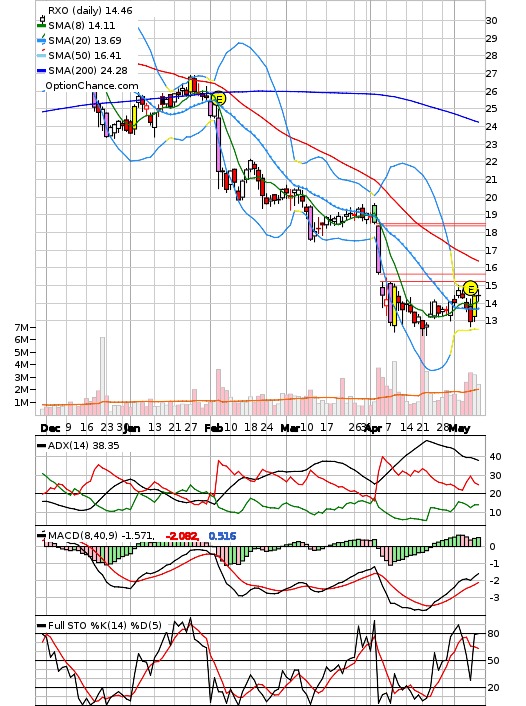Click the tallest volume bar in April
The height and width of the screenshot is (706, 526).
point(422,374)
